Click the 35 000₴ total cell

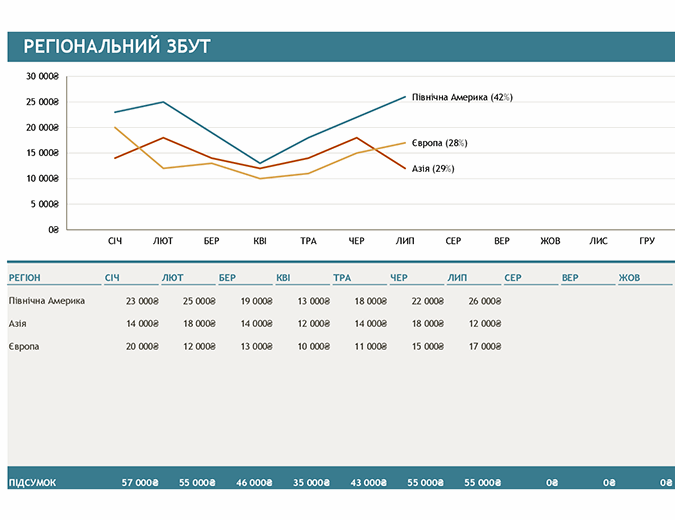coord(313,482)
